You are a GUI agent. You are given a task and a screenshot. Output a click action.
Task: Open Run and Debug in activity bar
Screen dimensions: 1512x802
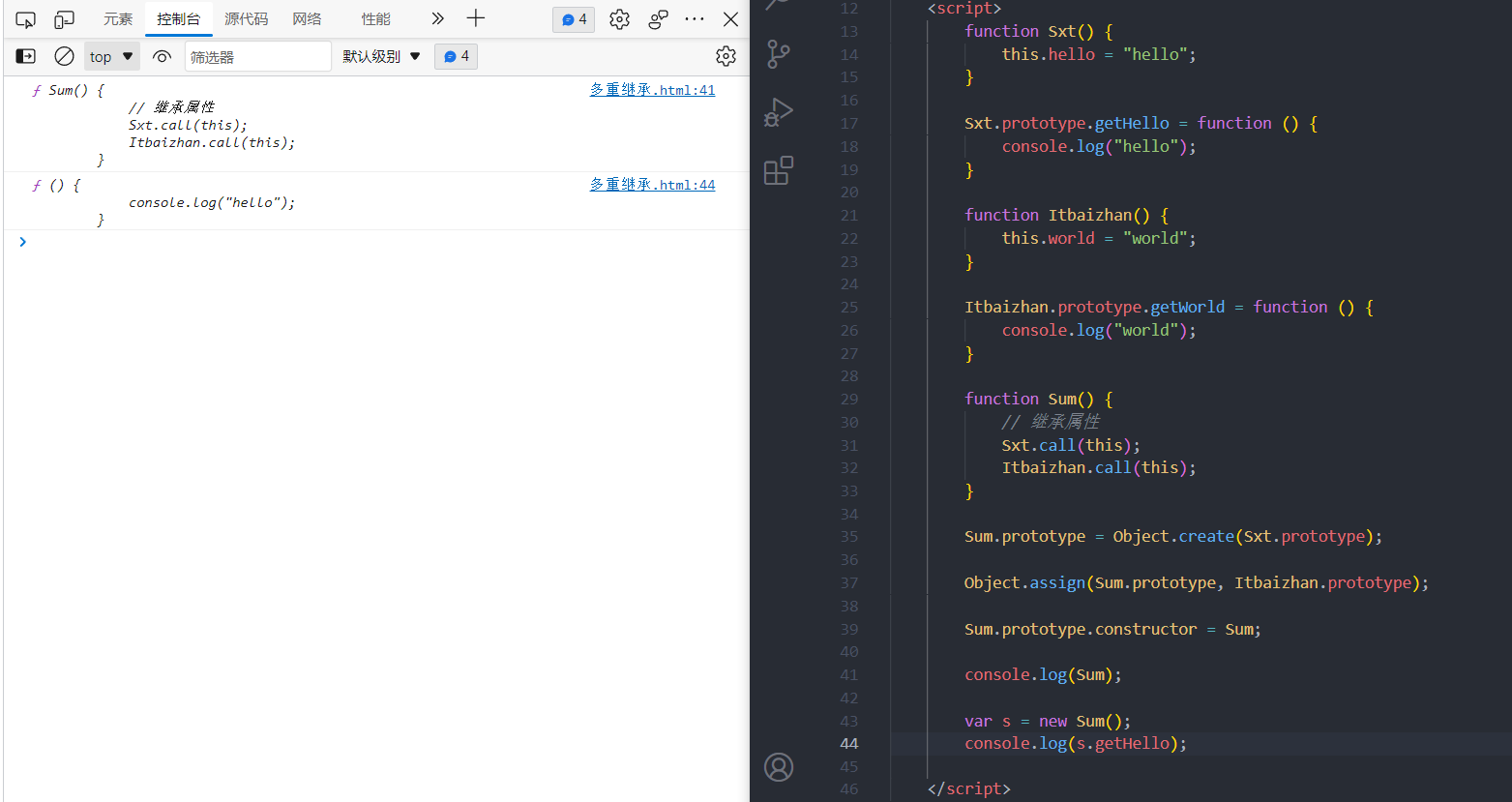click(x=779, y=112)
